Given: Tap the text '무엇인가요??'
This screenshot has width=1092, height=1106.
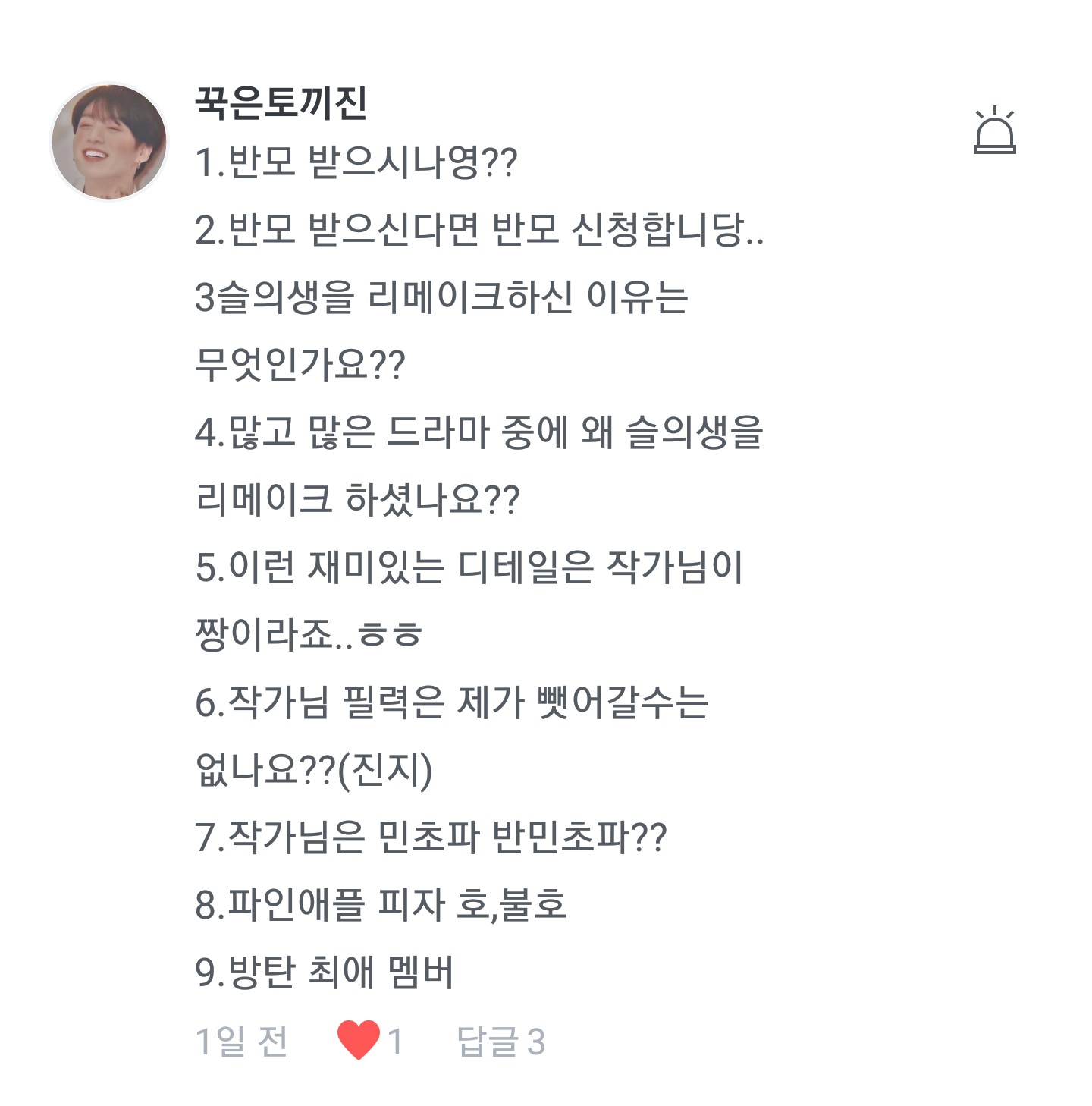Looking at the screenshot, I should pyautogui.click(x=300, y=365).
